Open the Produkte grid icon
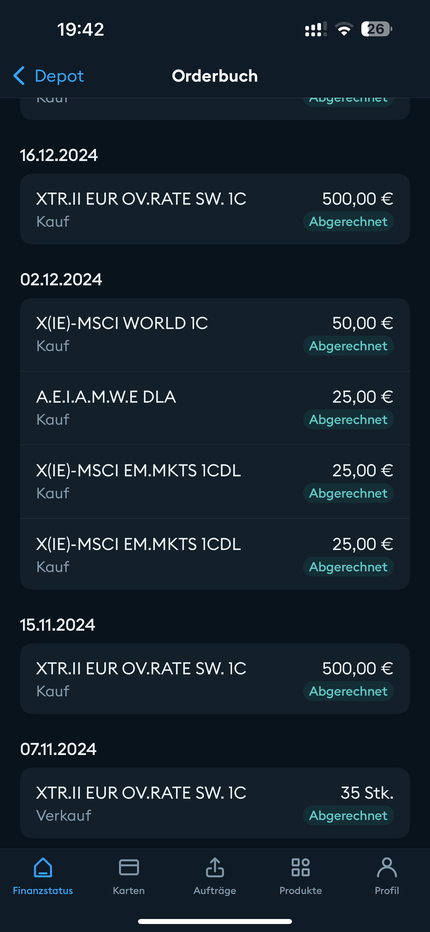The width and height of the screenshot is (430, 932). tap(300, 867)
